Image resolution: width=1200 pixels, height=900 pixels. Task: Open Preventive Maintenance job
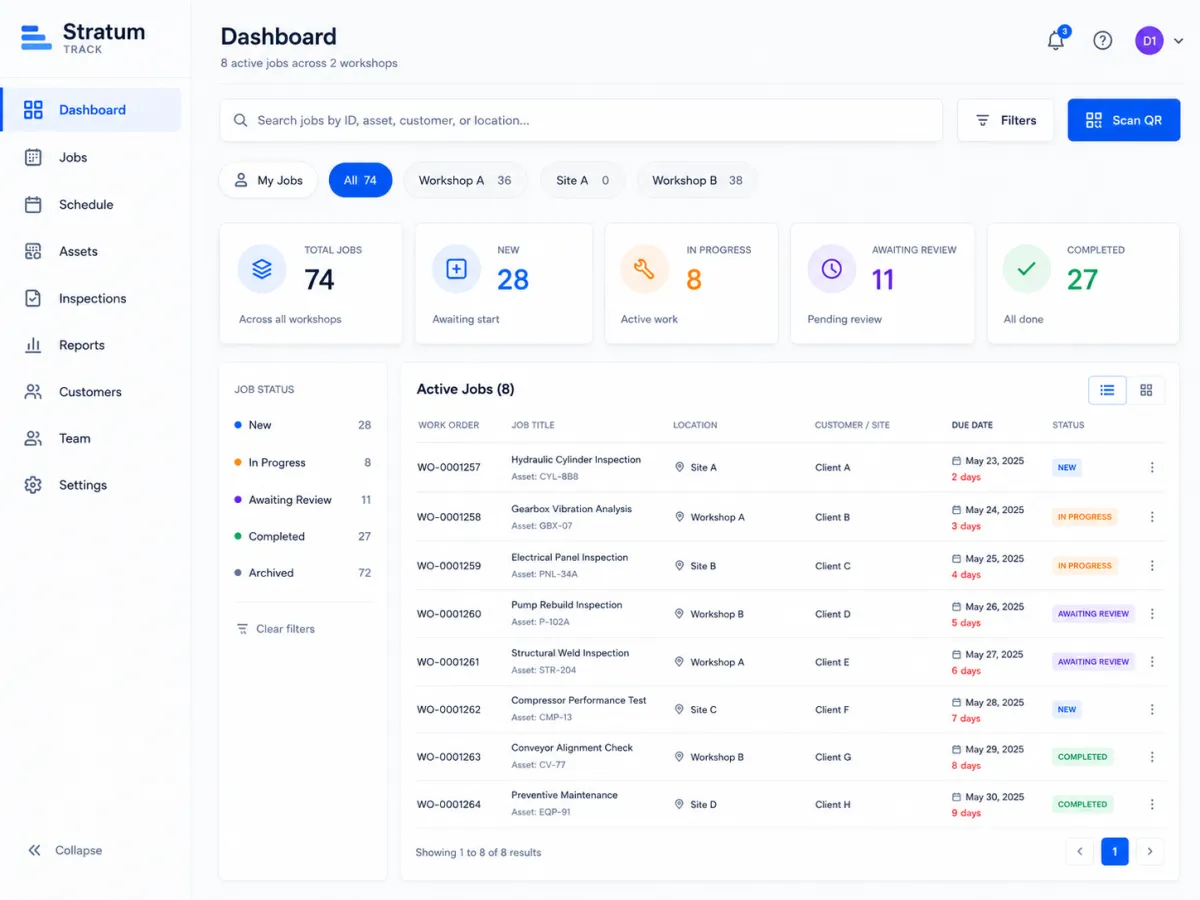pyautogui.click(x=564, y=795)
